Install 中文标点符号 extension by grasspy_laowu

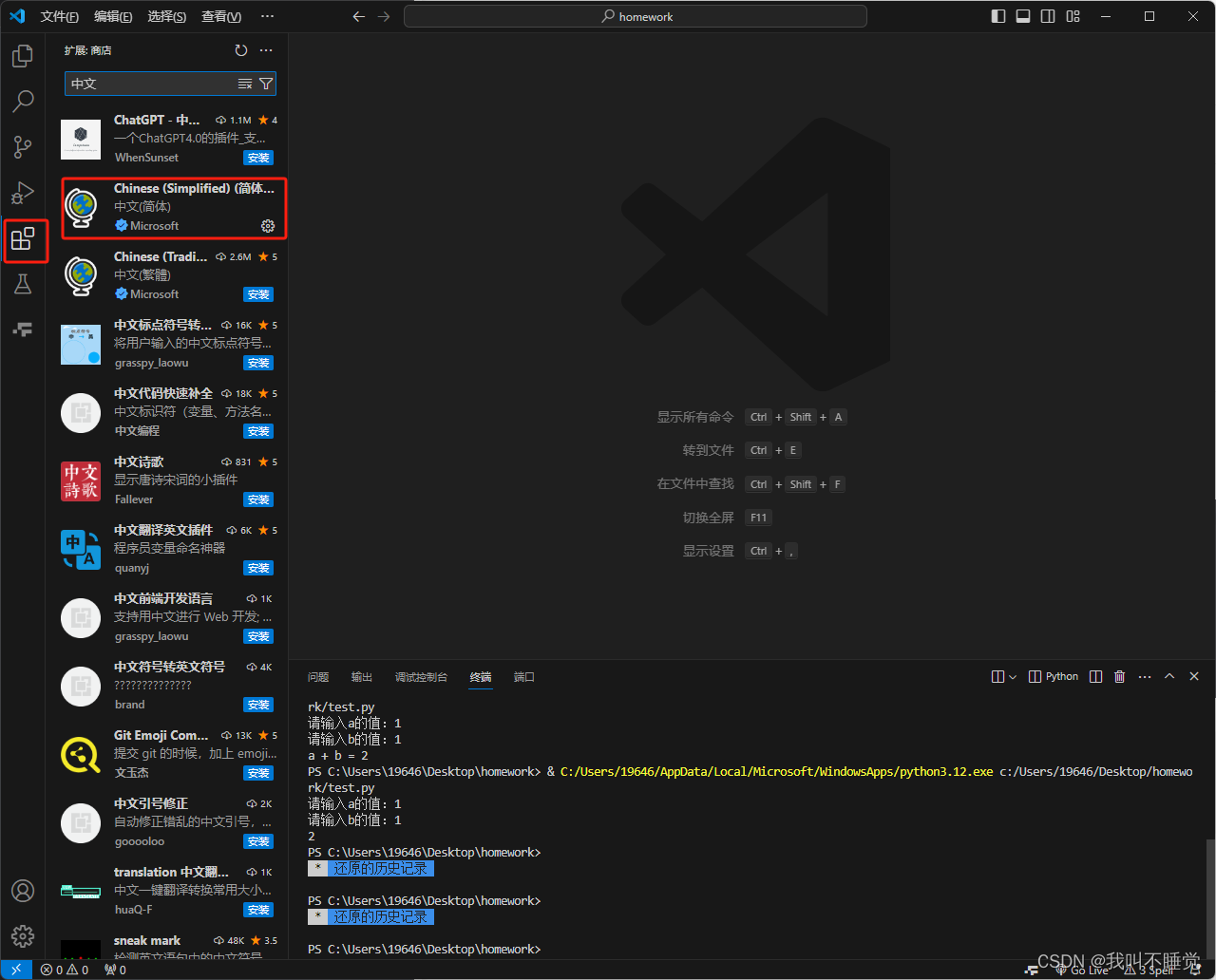point(258,363)
